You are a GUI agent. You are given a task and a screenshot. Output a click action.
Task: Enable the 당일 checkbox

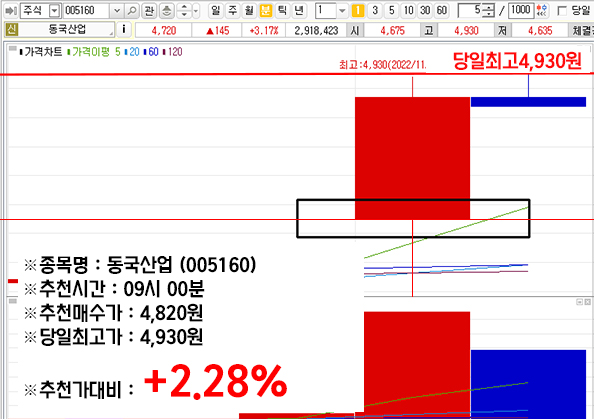coord(563,11)
